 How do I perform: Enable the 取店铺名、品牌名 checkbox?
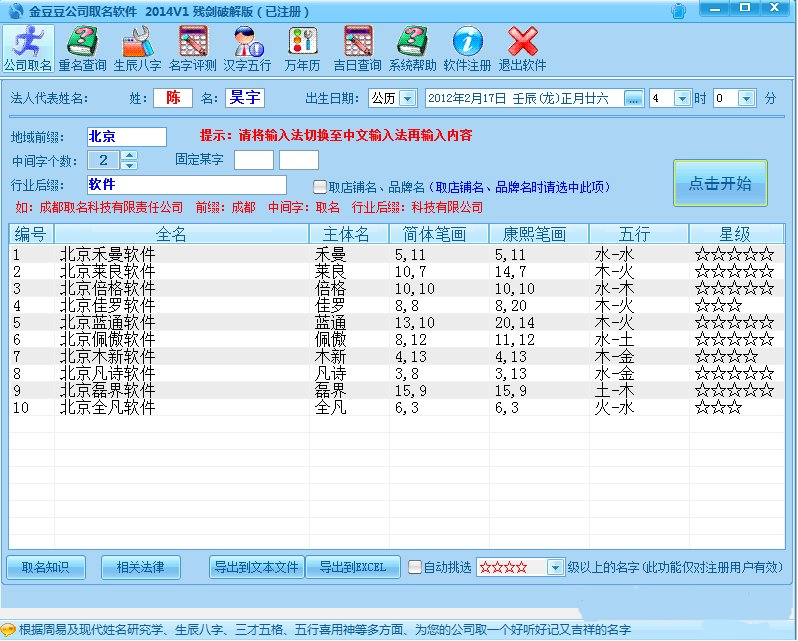click(x=320, y=187)
